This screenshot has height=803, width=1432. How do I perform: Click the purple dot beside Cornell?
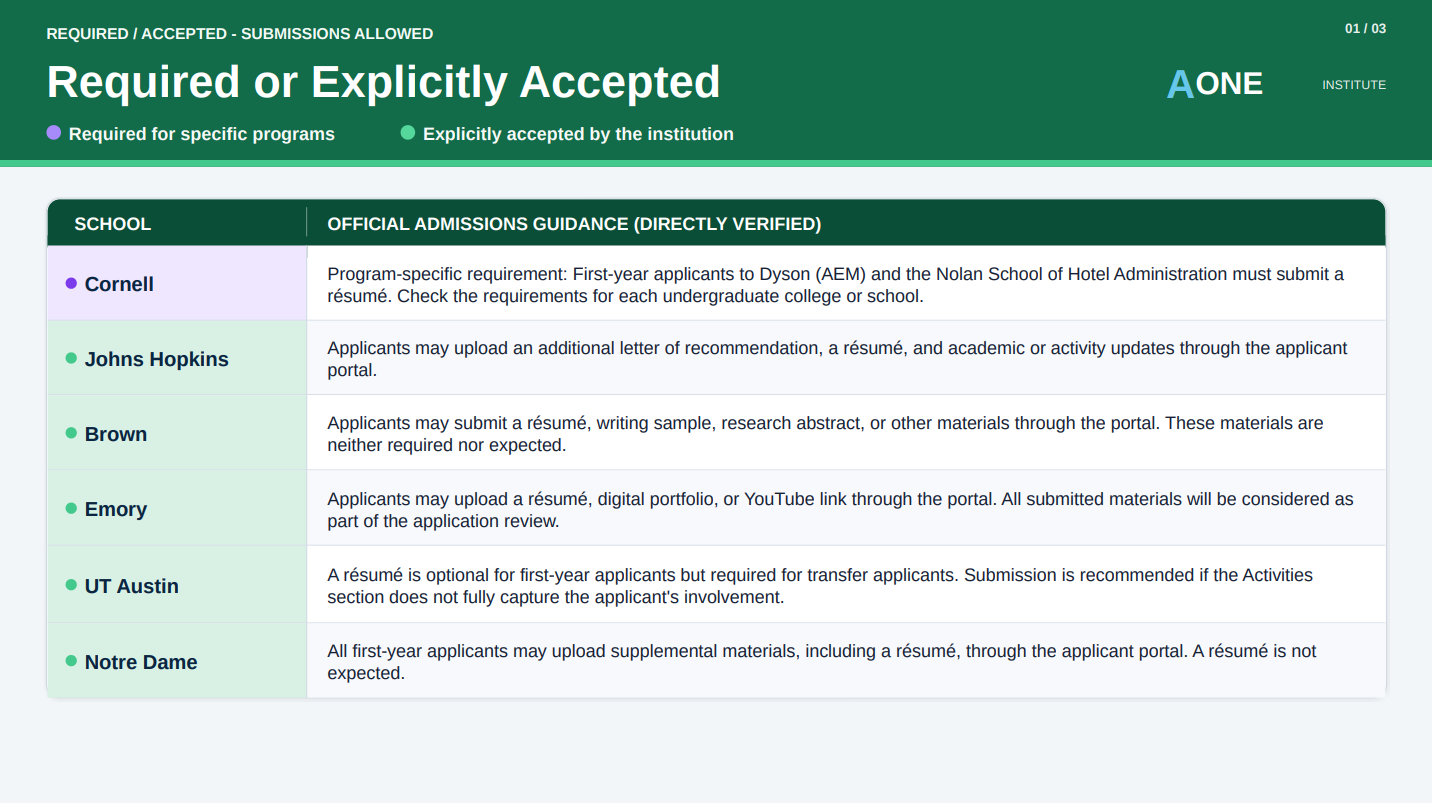pos(71,283)
